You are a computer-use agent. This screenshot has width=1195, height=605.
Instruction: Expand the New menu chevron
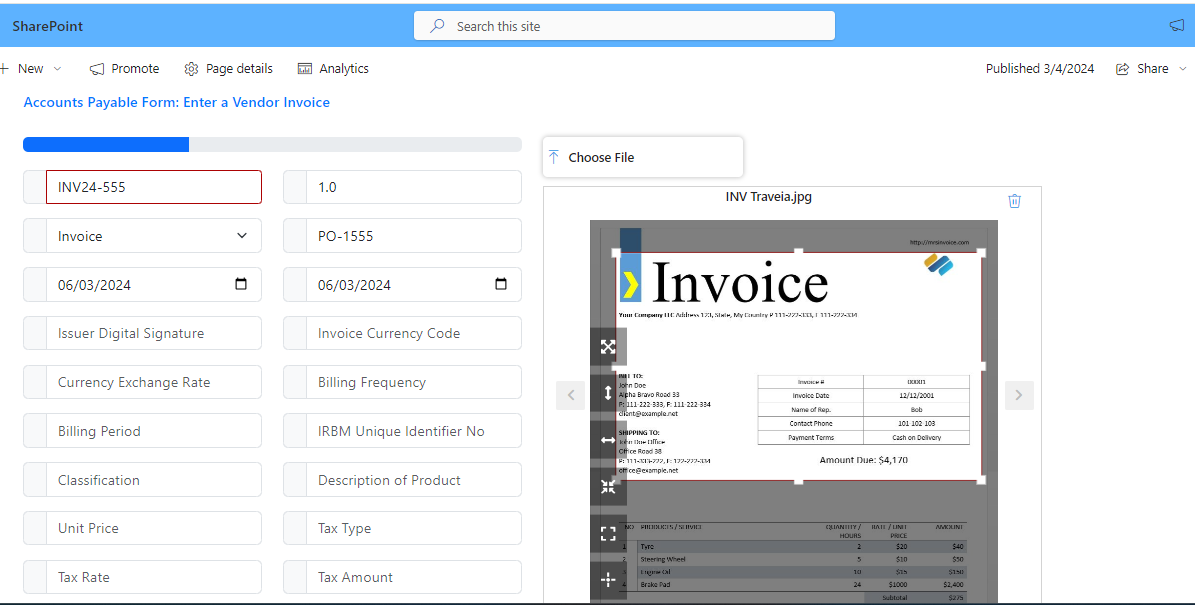[x=57, y=69]
